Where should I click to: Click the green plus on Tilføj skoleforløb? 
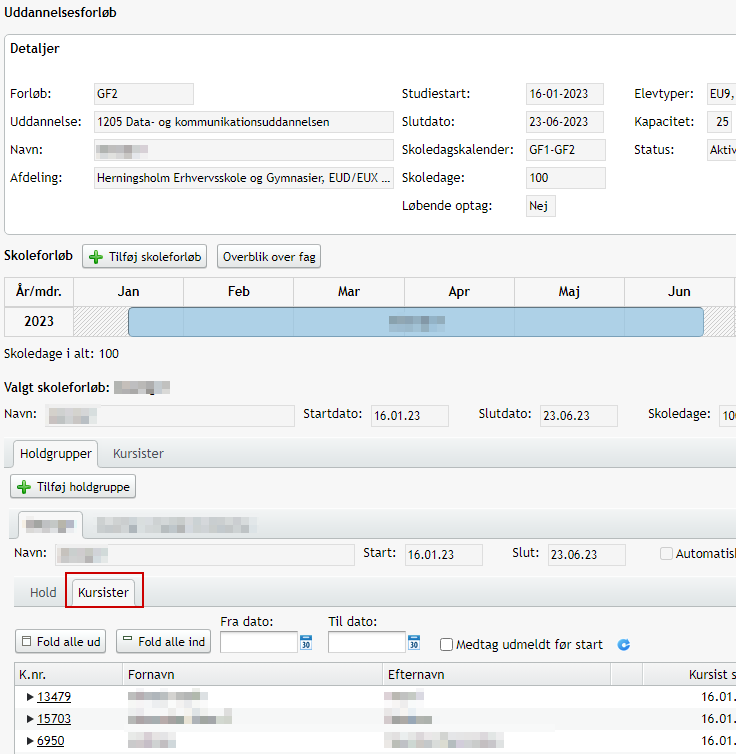pyautogui.click(x=96, y=257)
